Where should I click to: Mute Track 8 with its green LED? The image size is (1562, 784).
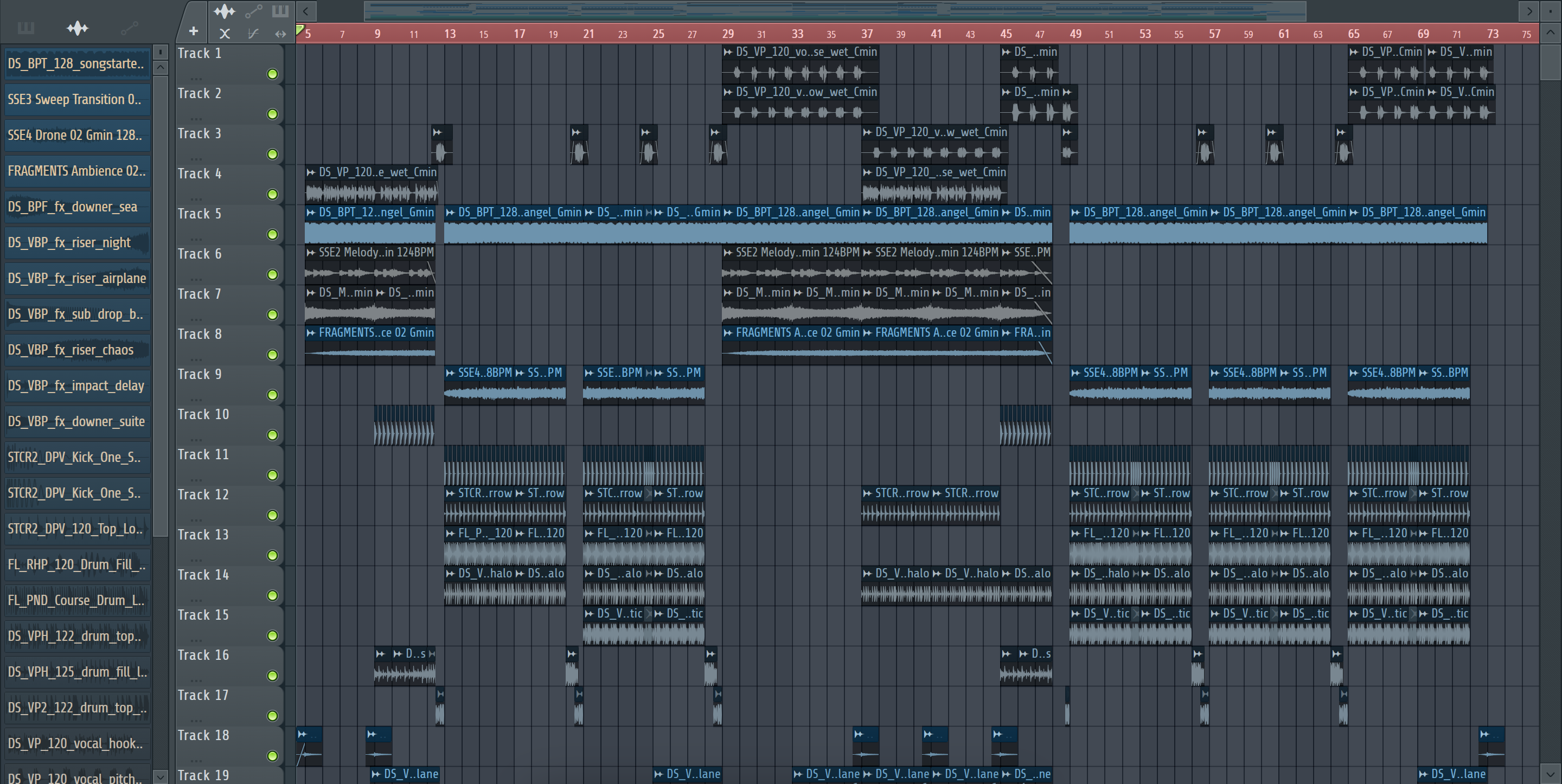pos(273,355)
